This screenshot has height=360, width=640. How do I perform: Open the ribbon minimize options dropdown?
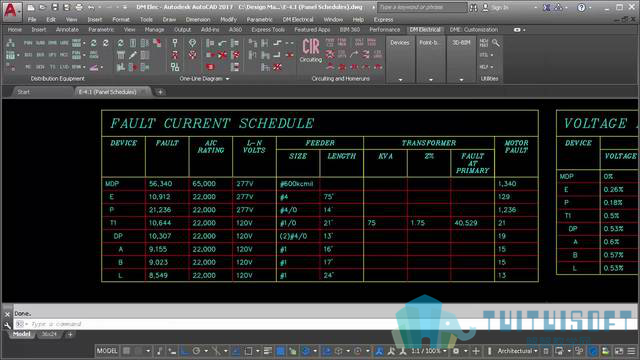pos(524,30)
